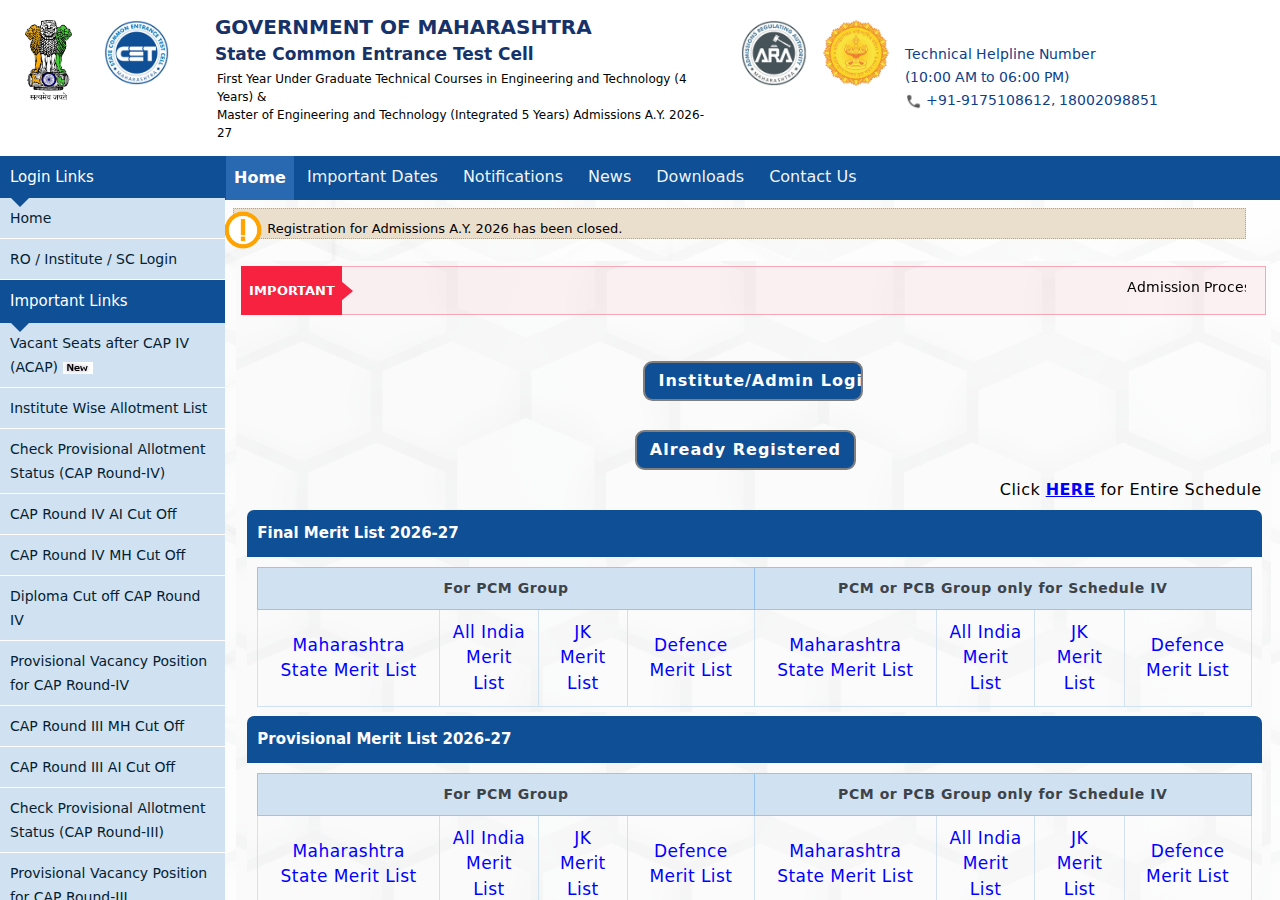Open Final PCM Maharashtra State Merit List
1280x900 pixels.
click(x=348, y=657)
